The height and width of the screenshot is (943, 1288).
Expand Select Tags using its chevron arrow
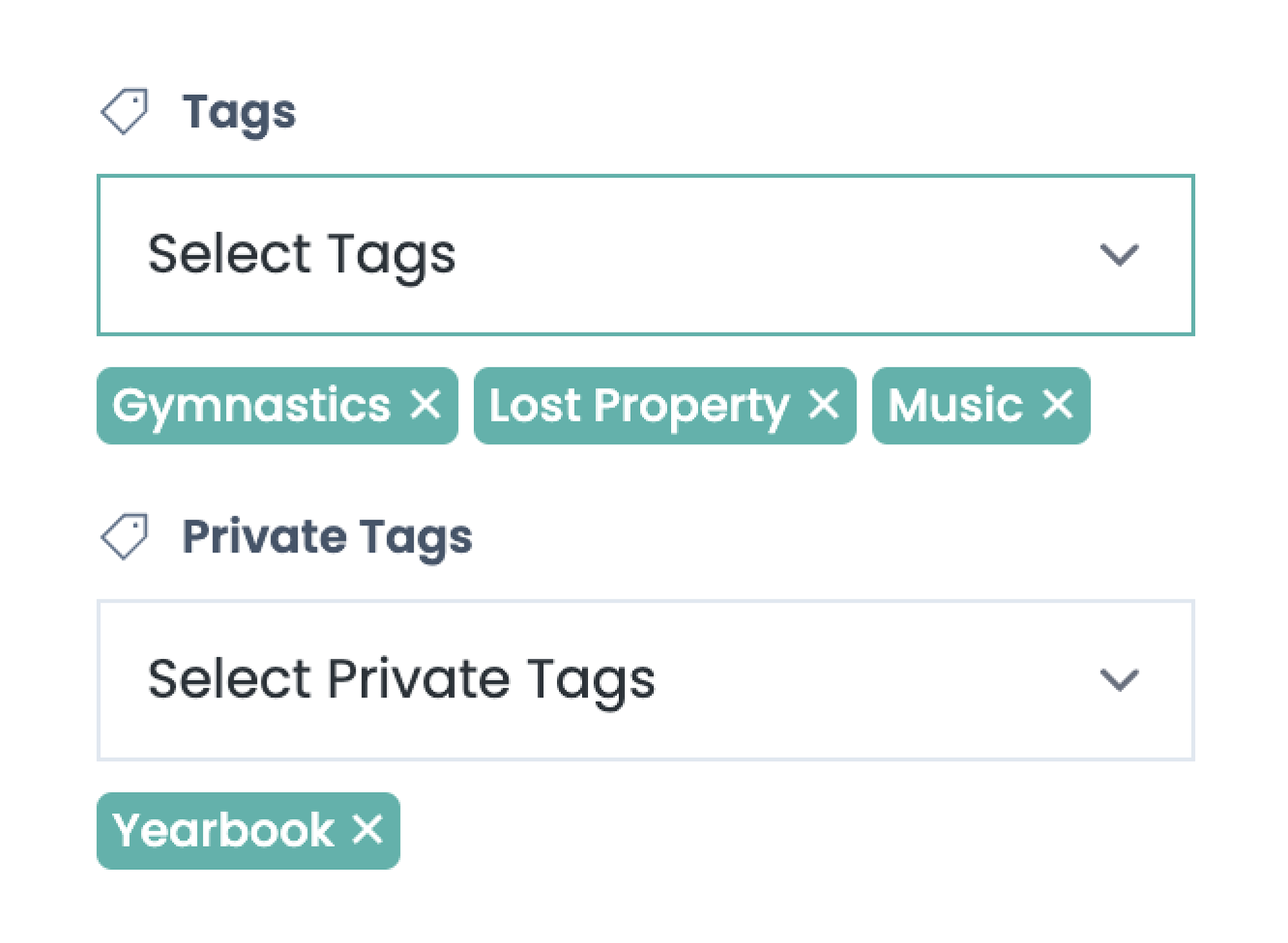tap(1119, 255)
